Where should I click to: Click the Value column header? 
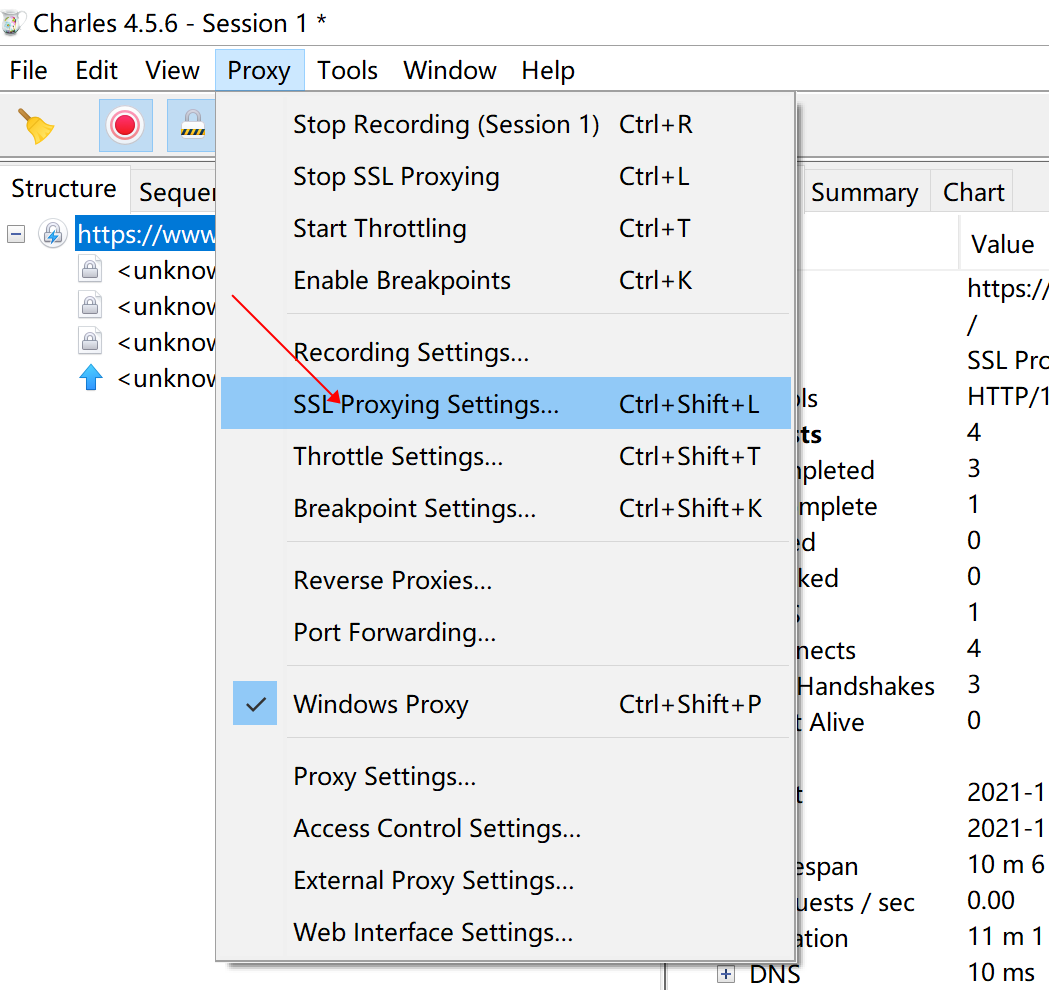coord(1002,244)
